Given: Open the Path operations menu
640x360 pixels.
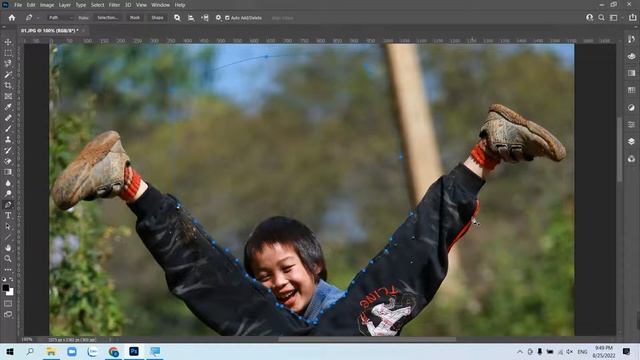Looking at the screenshot, I should click(177, 18).
